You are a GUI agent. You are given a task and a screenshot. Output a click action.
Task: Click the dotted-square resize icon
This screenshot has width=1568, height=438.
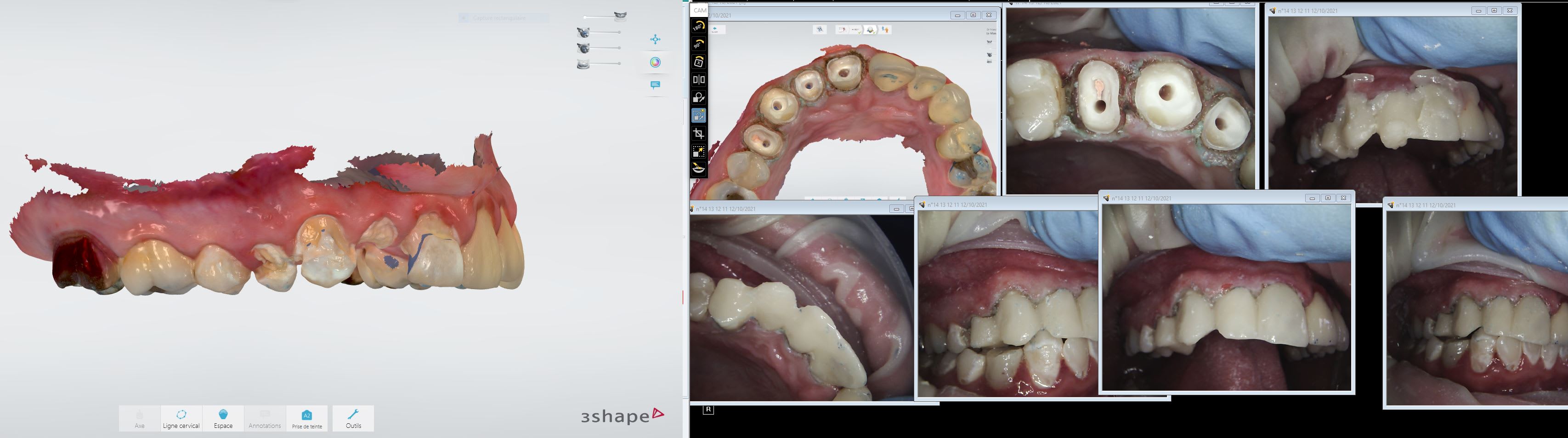tap(698, 151)
